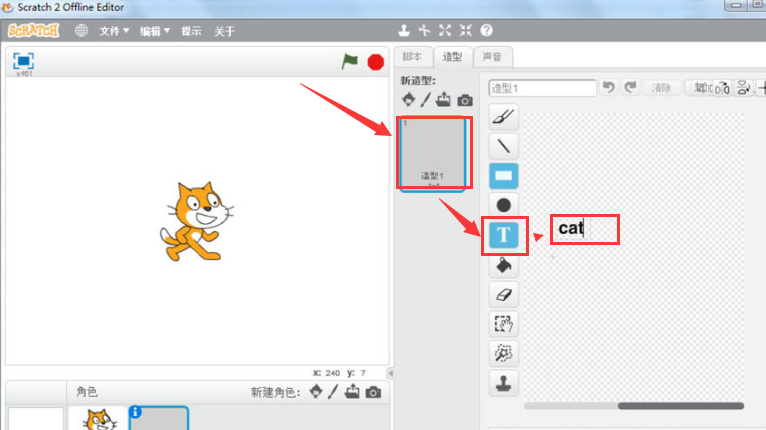Click the cat text on the canvas
766x430 pixels.
[571, 228]
